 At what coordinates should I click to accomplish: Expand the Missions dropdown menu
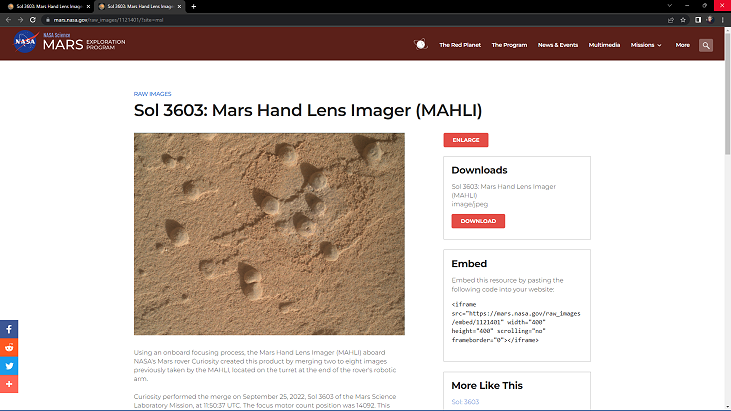click(646, 45)
